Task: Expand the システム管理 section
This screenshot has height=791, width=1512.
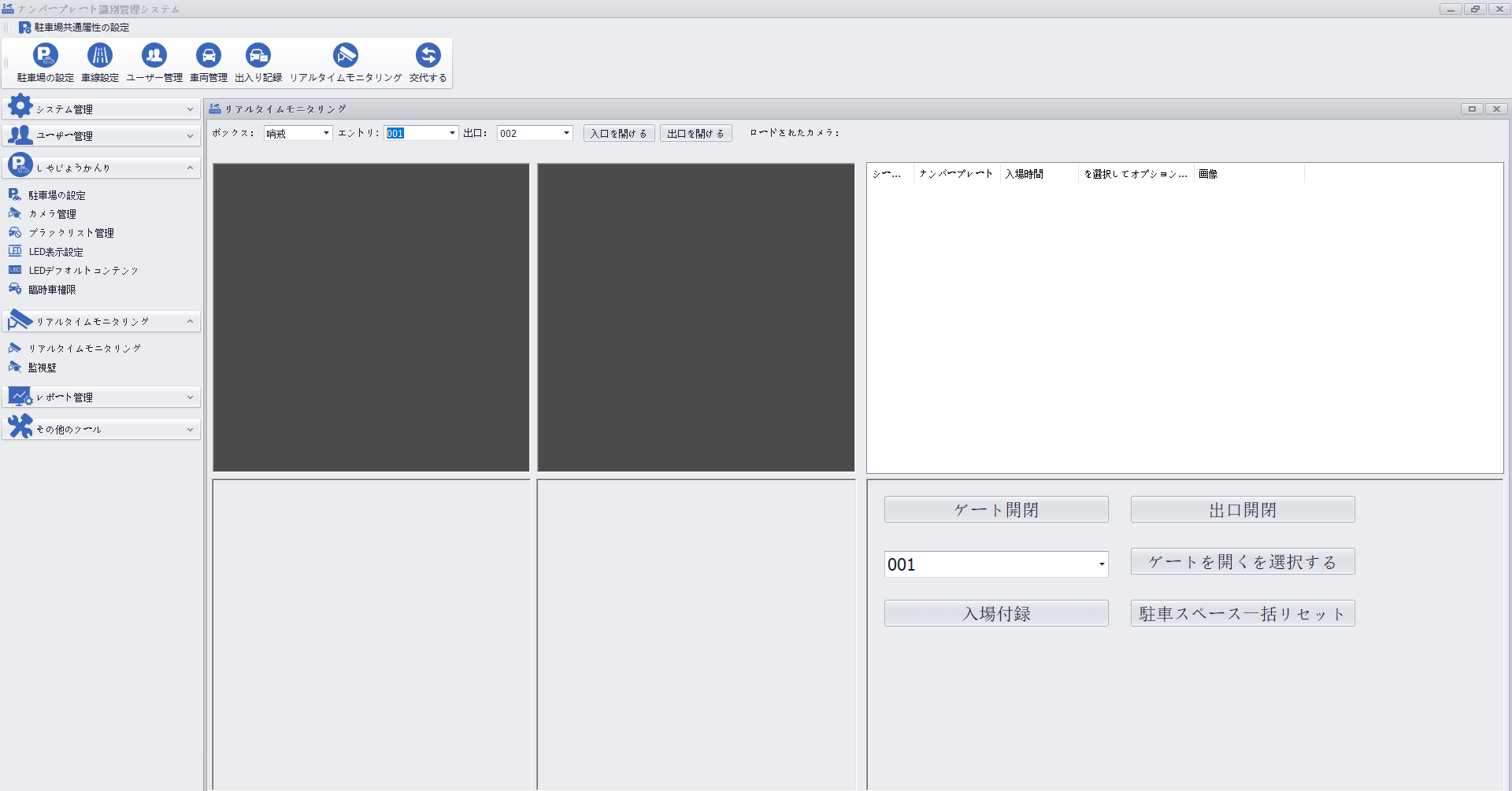Action: pyautogui.click(x=101, y=109)
